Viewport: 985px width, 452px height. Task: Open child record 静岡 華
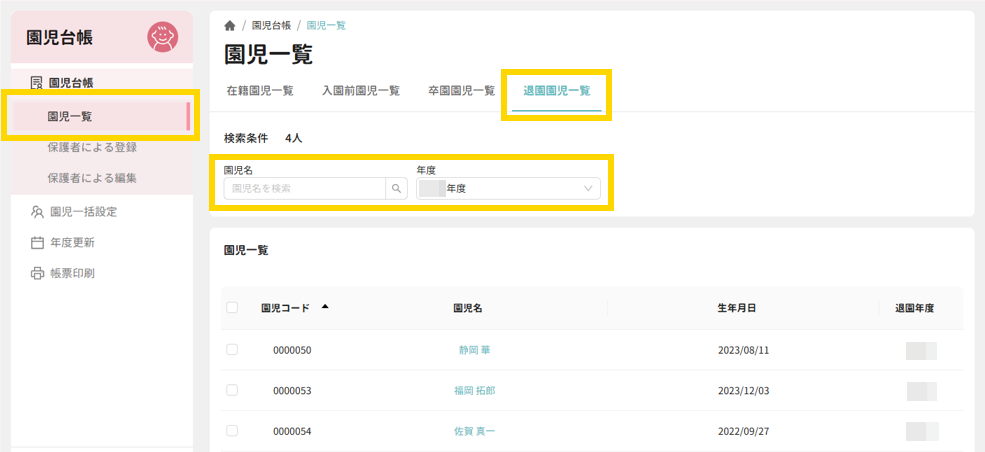tap(474, 350)
